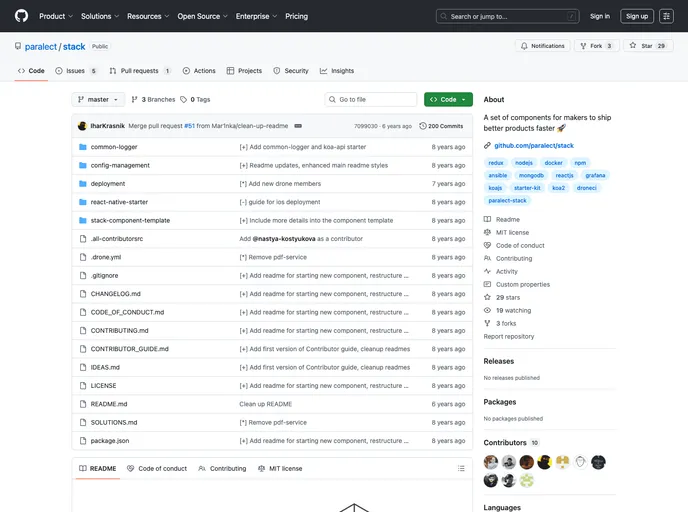Viewport: 688px width, 512px height.
Task: Open the Security tab
Action: [x=291, y=71]
